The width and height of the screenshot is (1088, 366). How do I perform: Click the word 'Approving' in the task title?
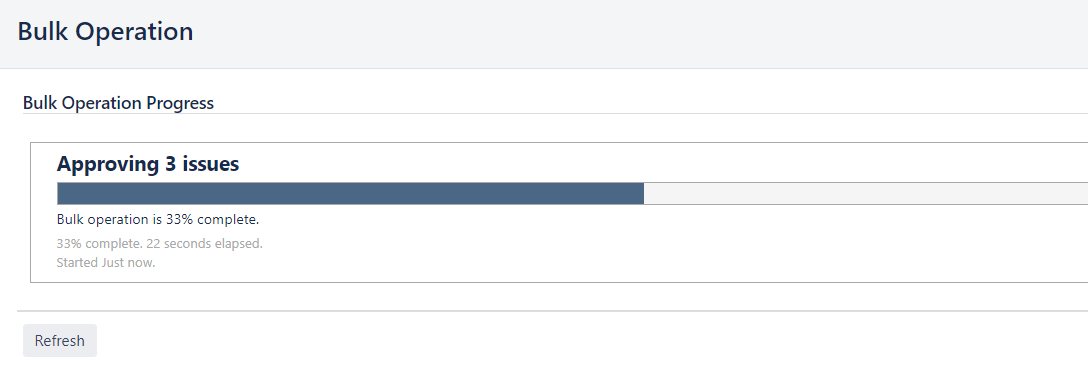[108, 165]
